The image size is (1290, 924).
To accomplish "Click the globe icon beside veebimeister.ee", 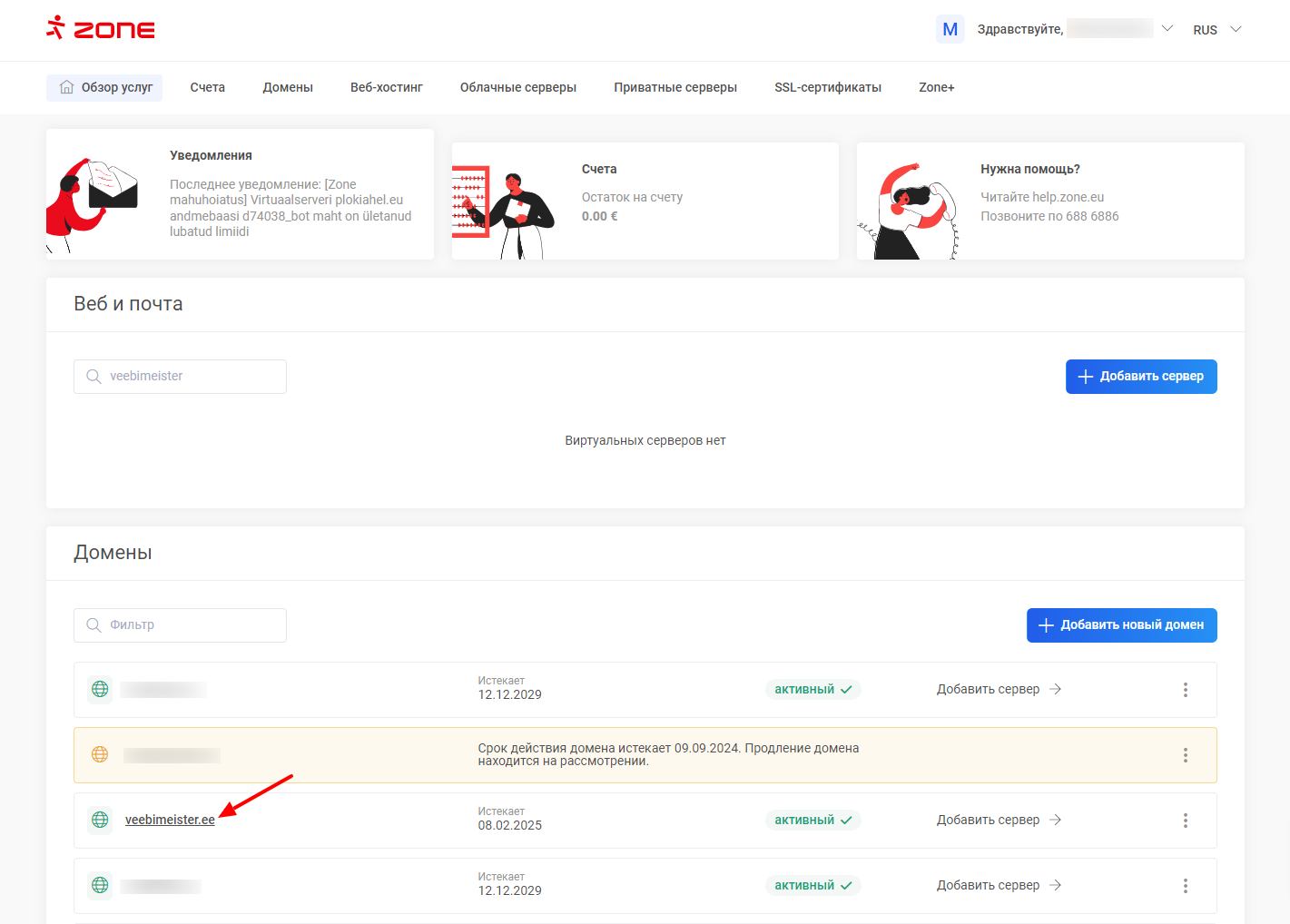I will coord(100,820).
